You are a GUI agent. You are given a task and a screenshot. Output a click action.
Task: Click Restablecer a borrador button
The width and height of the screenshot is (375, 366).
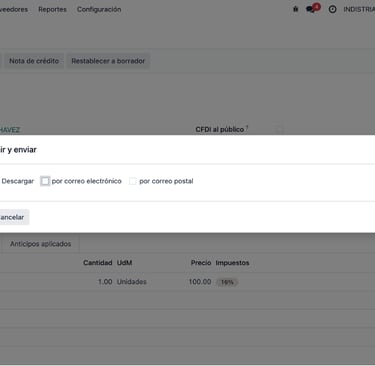pos(108,61)
